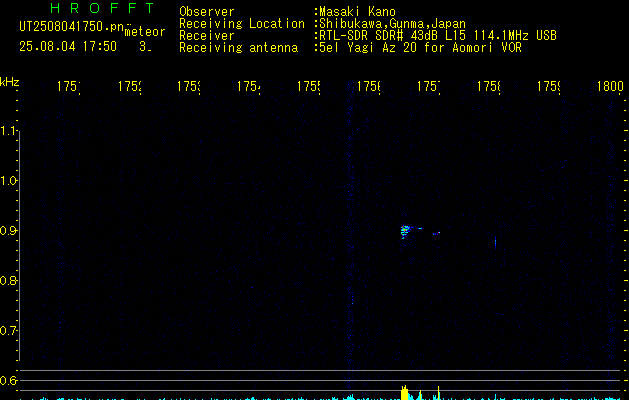Click the 1751 time axis label
The width and height of the screenshot is (629, 400).
(69, 87)
